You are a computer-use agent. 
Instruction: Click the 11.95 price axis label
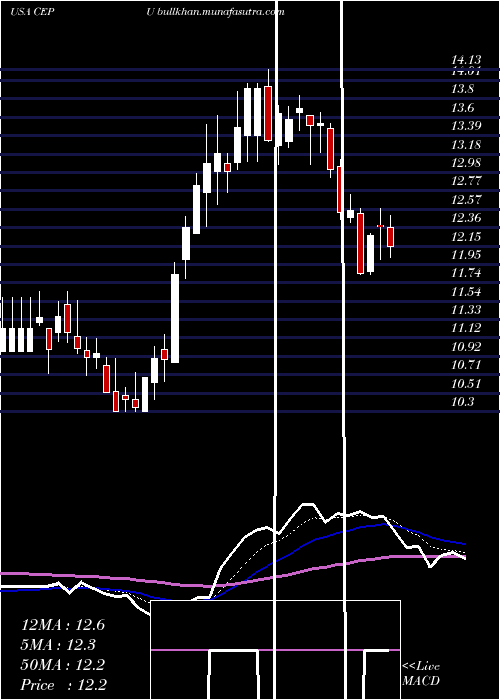(x=466, y=255)
